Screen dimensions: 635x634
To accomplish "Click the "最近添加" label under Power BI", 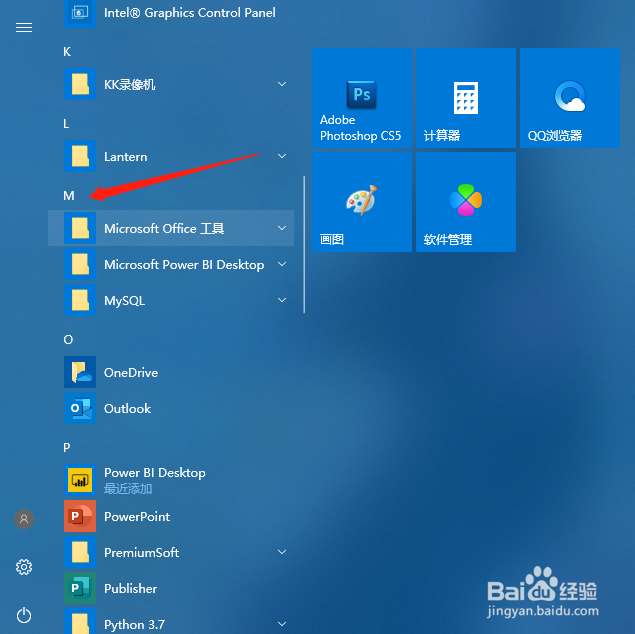I will [x=128, y=489].
